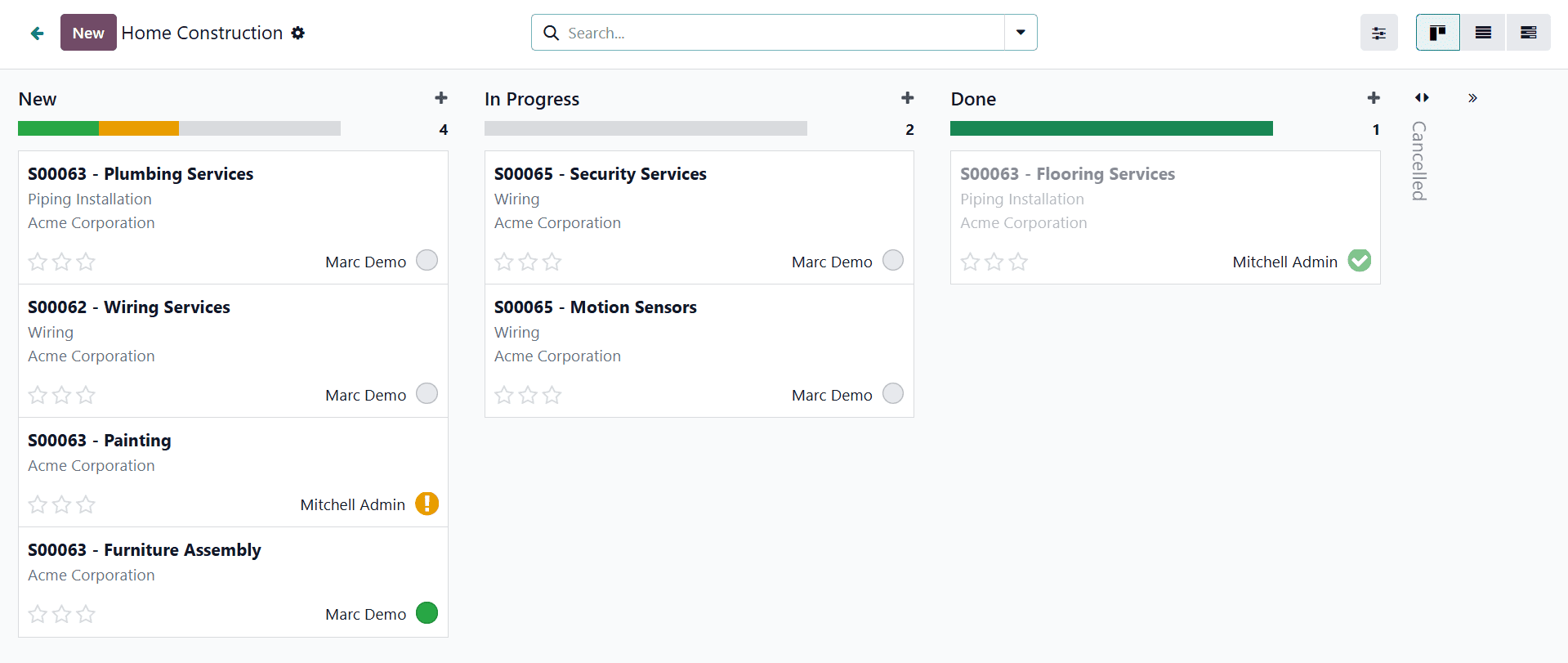Set first star on Wiring Services card

[38, 395]
